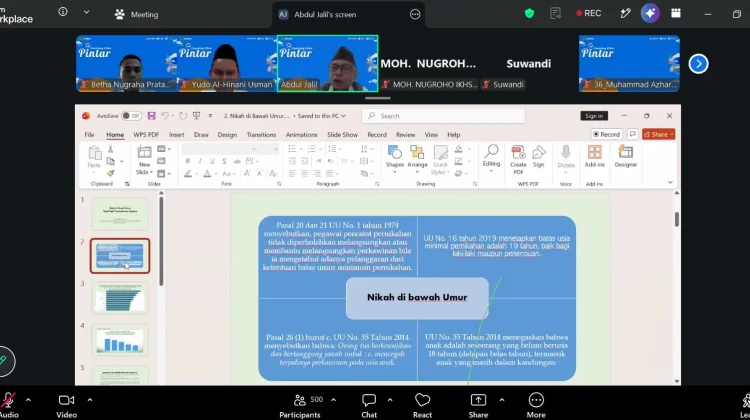
Task: Toggle the AutoSave switch
Action: click(131, 116)
